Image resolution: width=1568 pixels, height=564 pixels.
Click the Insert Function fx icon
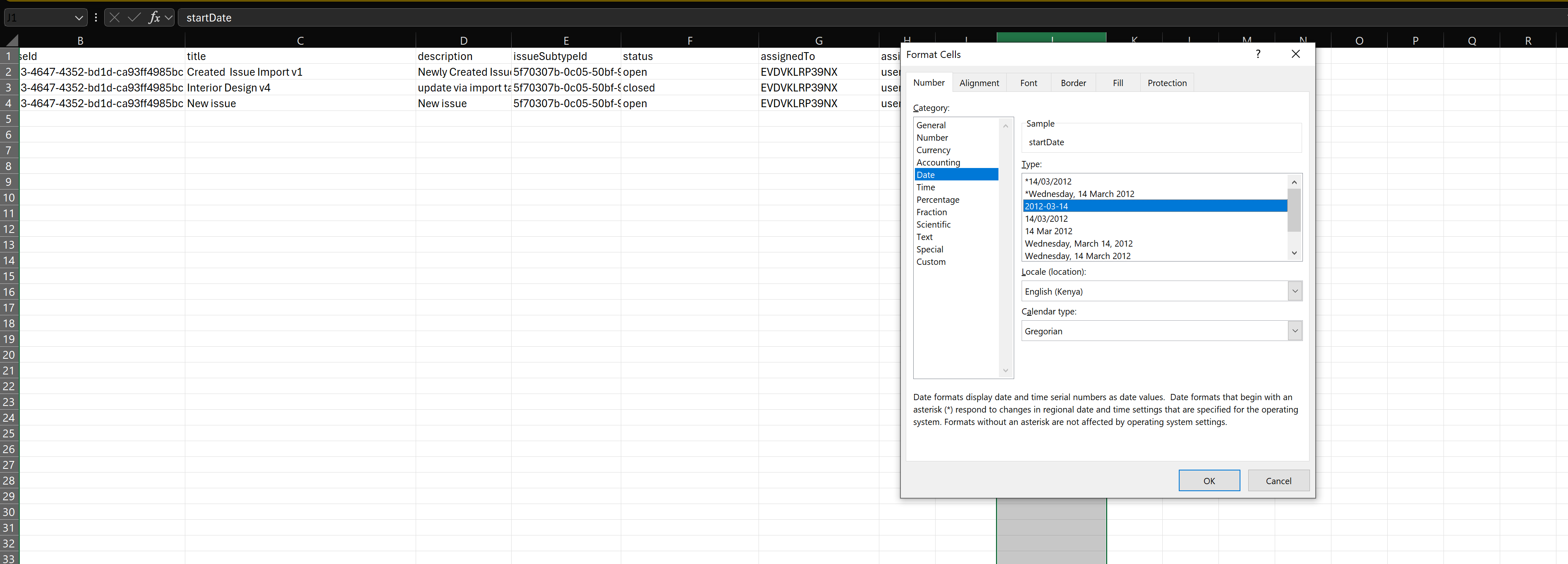(x=154, y=18)
